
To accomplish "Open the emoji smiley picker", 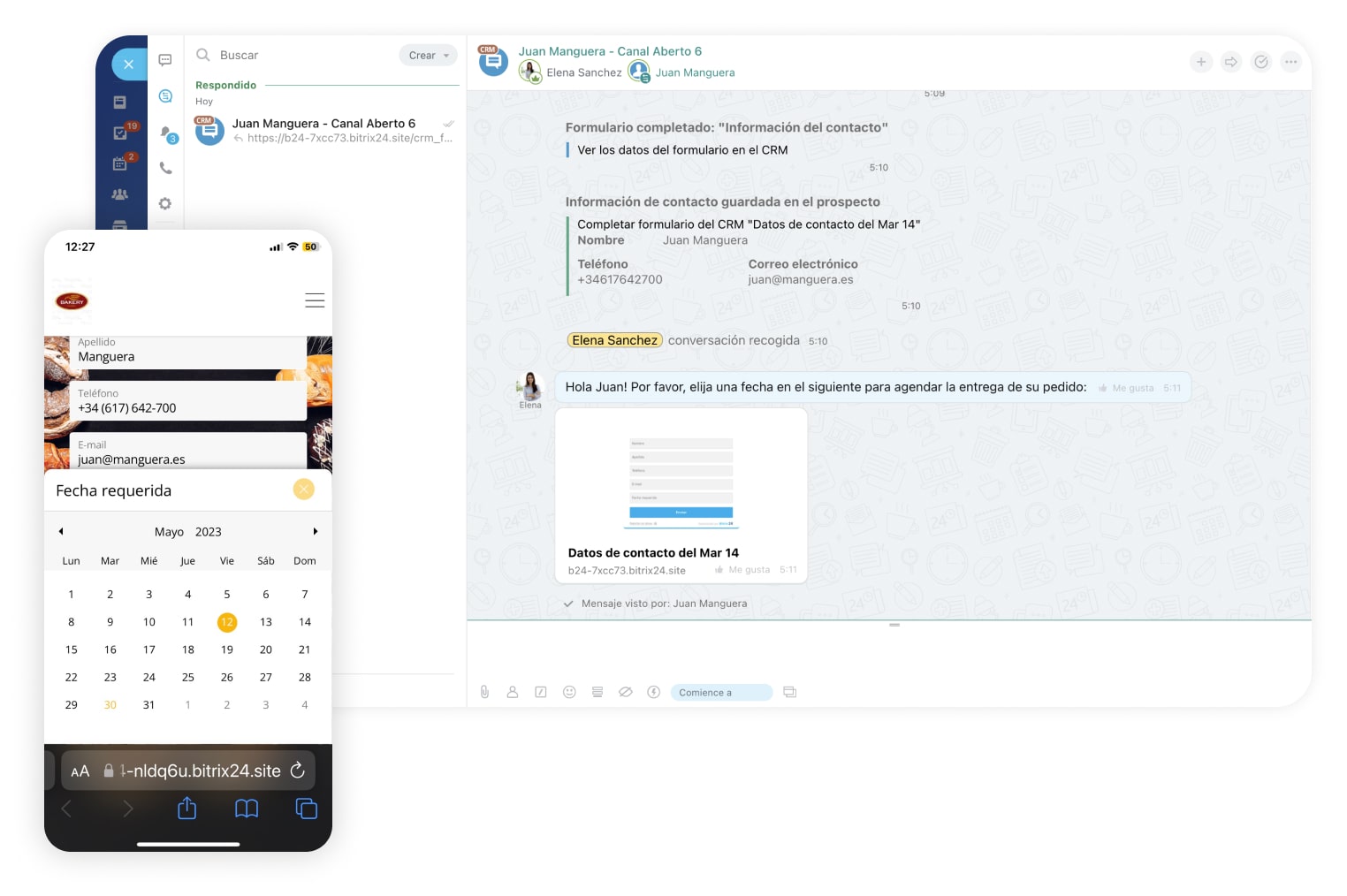I will click(569, 692).
